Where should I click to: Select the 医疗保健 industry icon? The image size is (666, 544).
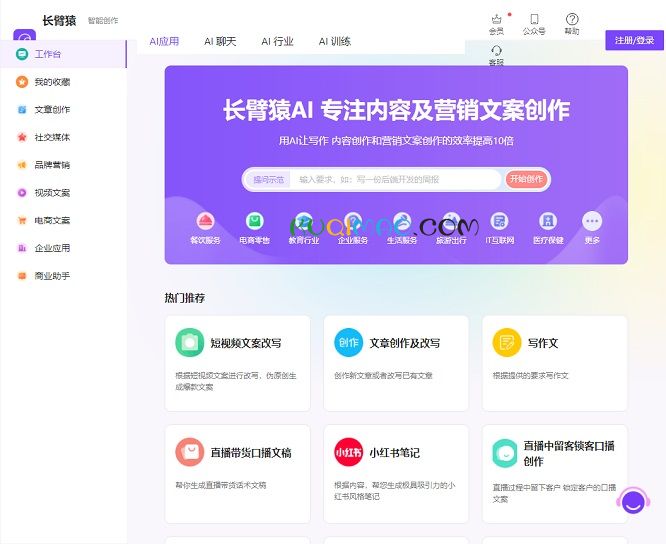click(548, 221)
